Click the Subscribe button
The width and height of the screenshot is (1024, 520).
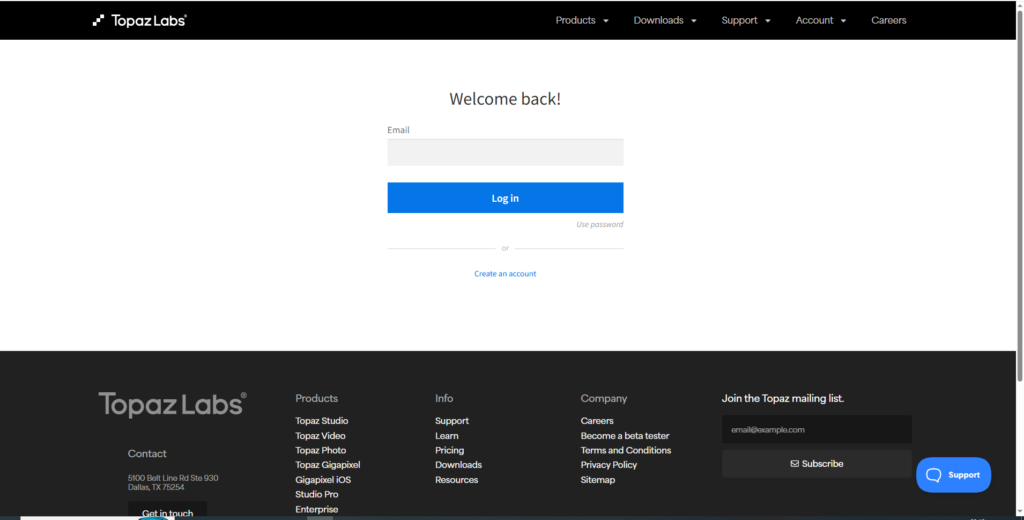point(816,464)
